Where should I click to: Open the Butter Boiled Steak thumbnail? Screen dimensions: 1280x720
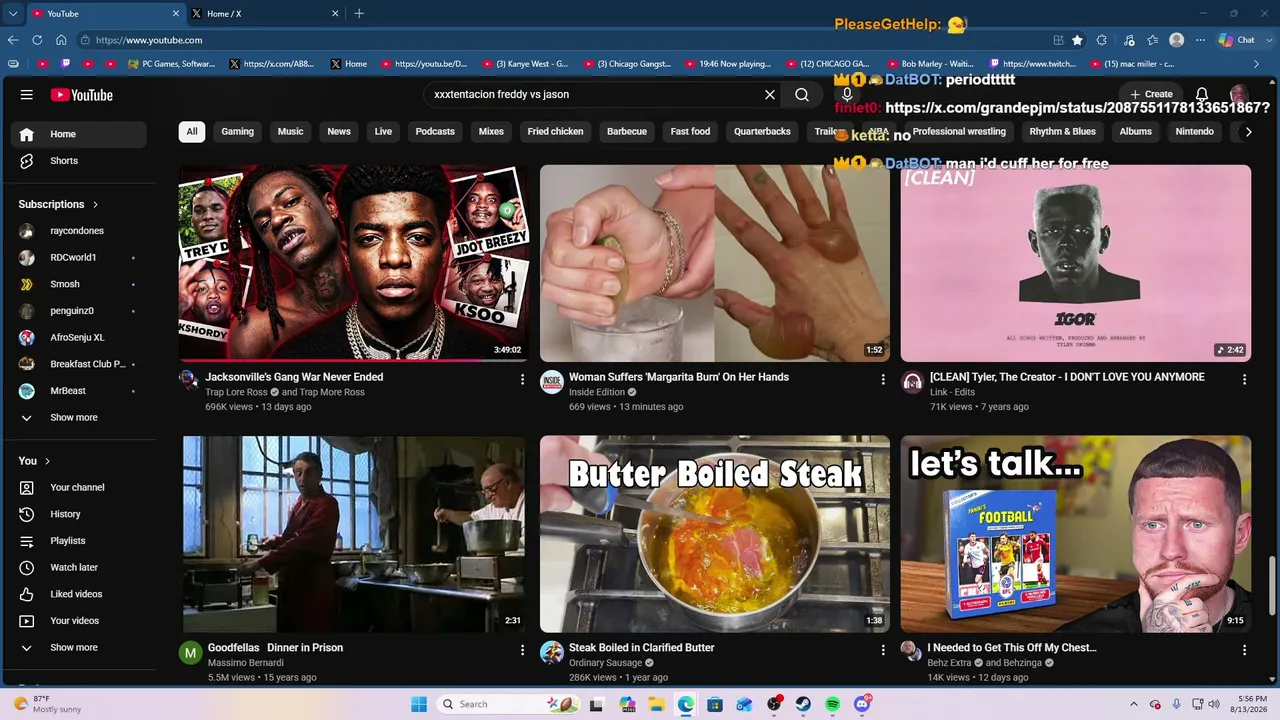click(x=715, y=534)
